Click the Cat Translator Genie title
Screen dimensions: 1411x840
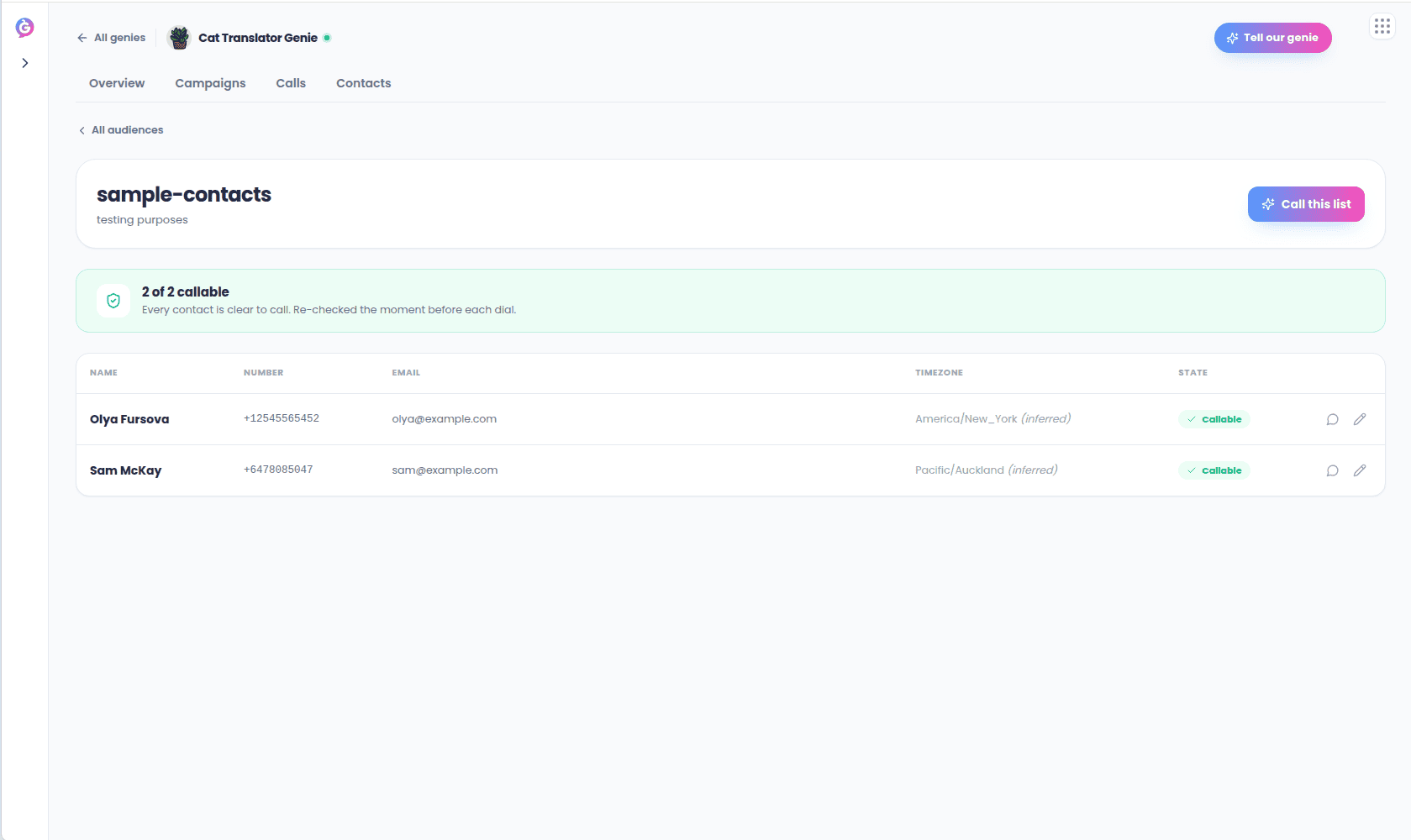pos(258,38)
